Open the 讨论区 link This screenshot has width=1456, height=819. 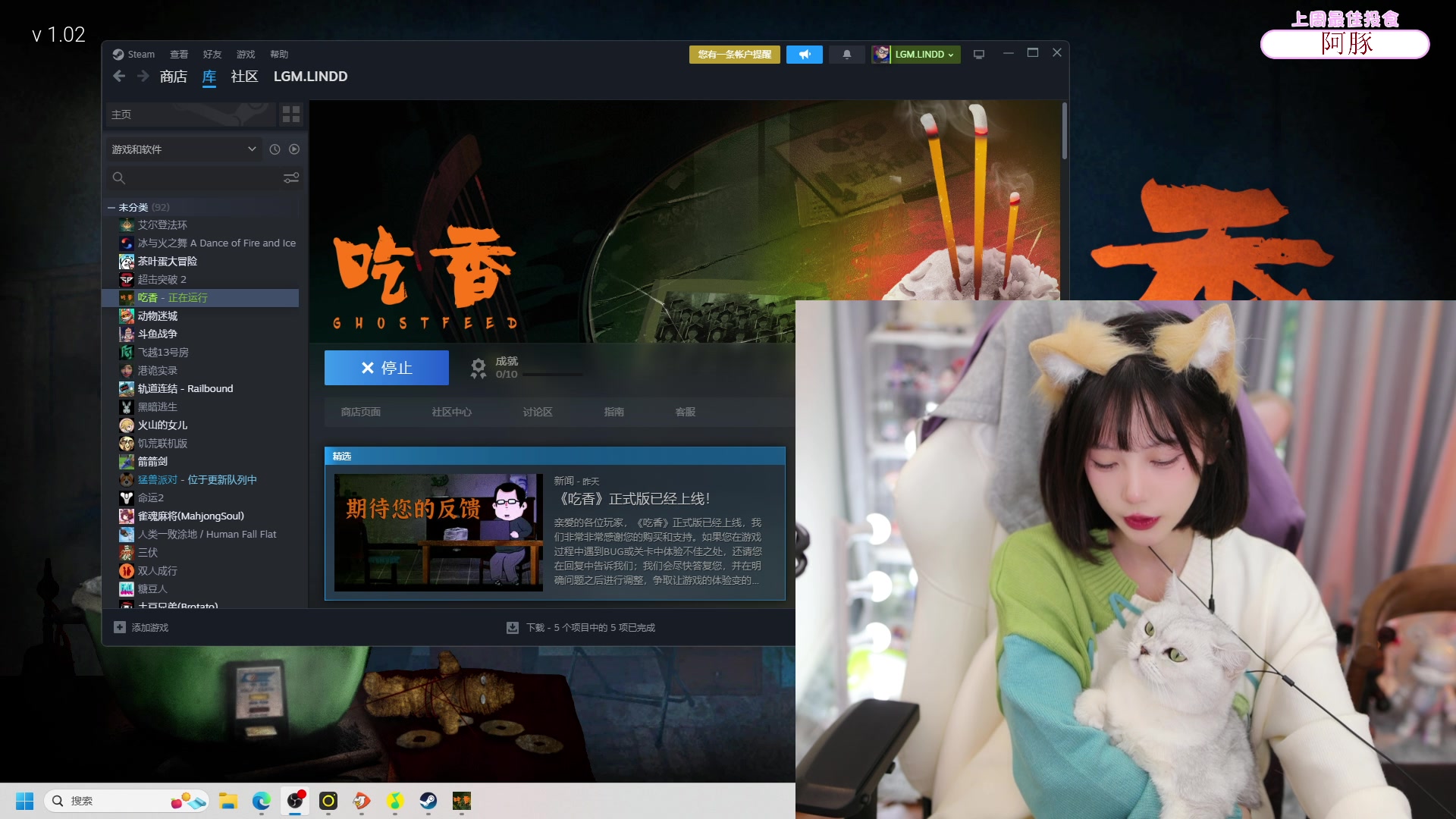click(x=538, y=413)
